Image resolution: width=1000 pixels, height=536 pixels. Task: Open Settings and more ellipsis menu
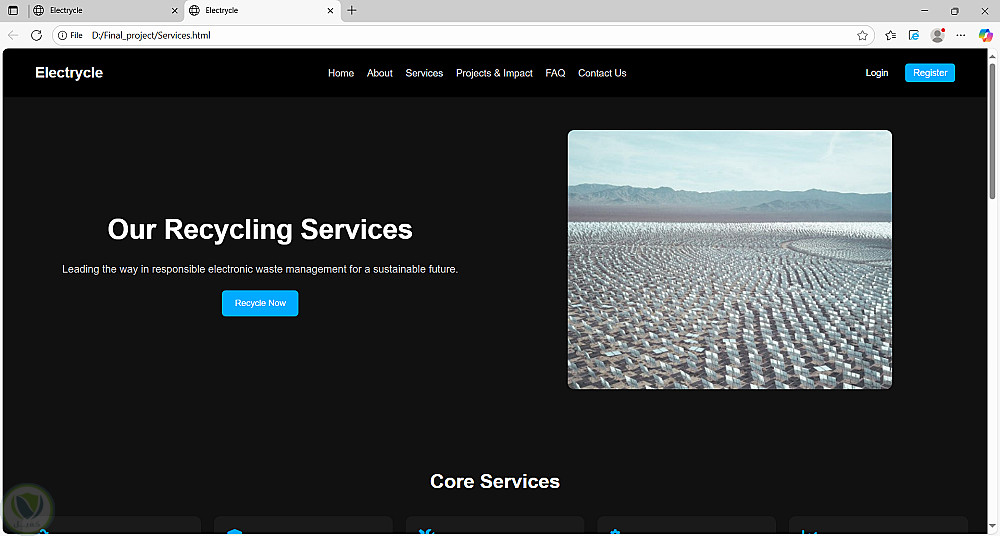[961, 35]
